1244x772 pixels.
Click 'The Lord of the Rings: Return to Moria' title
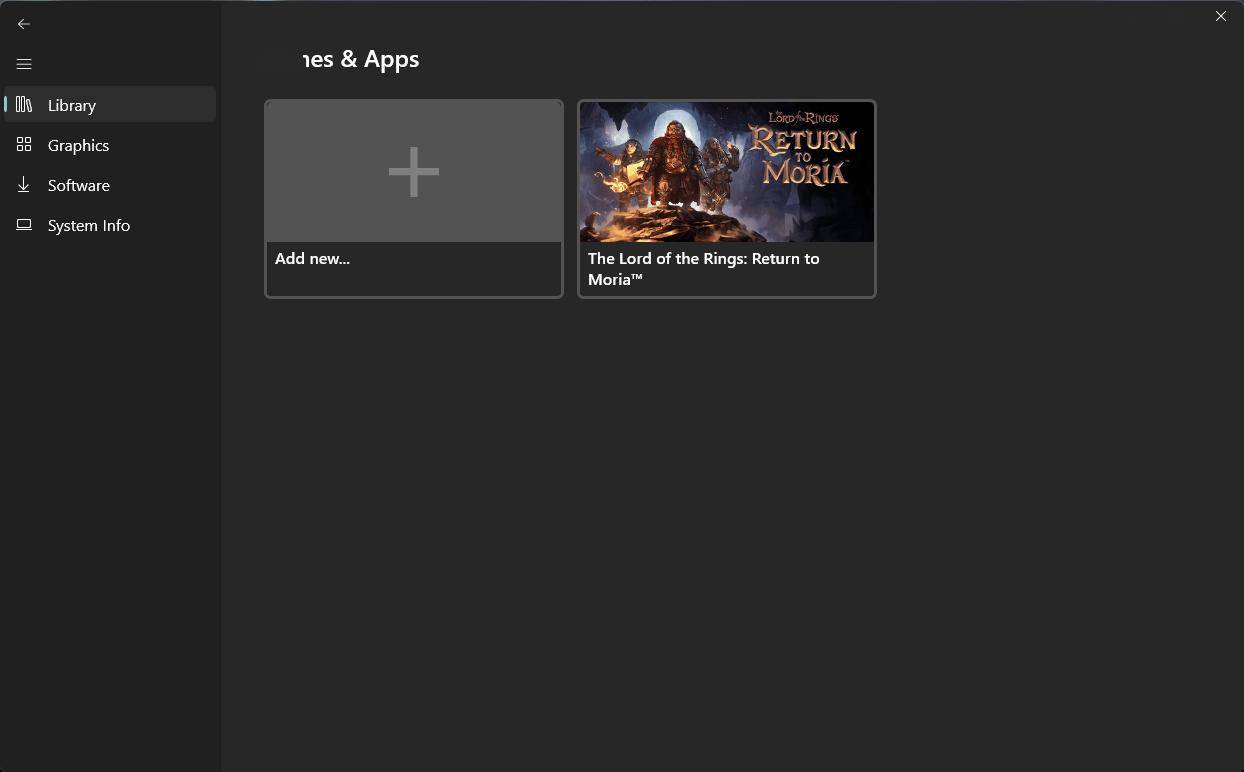pyautogui.click(x=703, y=268)
